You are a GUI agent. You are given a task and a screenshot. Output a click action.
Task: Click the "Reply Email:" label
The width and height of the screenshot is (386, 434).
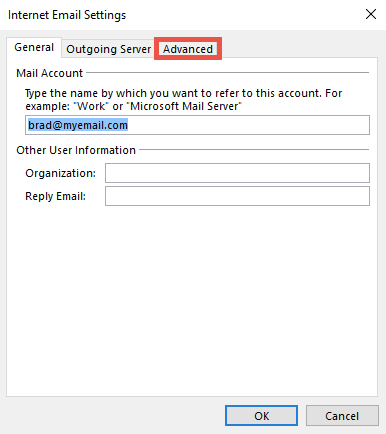[55, 196]
